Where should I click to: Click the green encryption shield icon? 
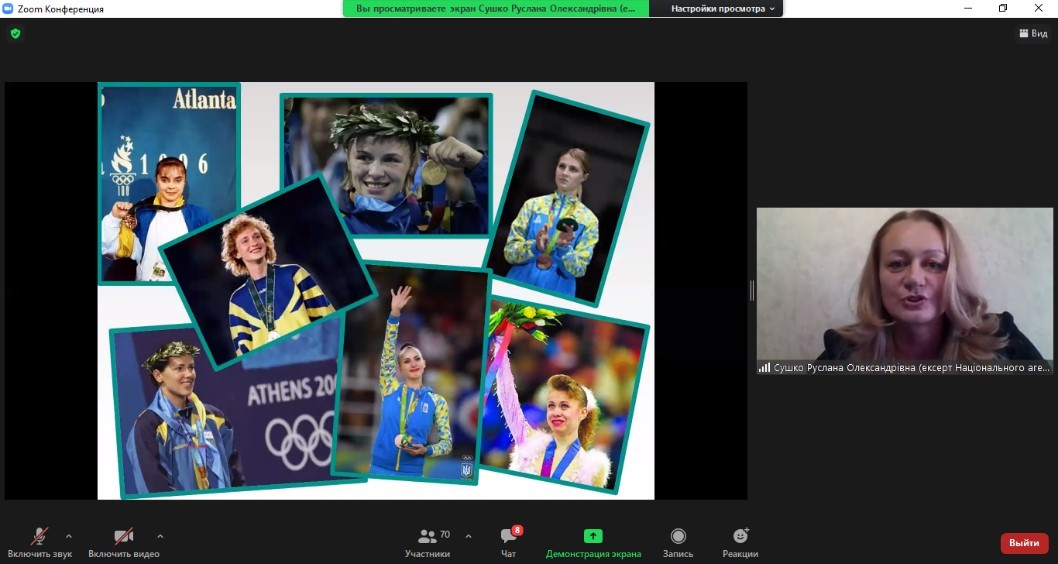pyautogui.click(x=15, y=33)
